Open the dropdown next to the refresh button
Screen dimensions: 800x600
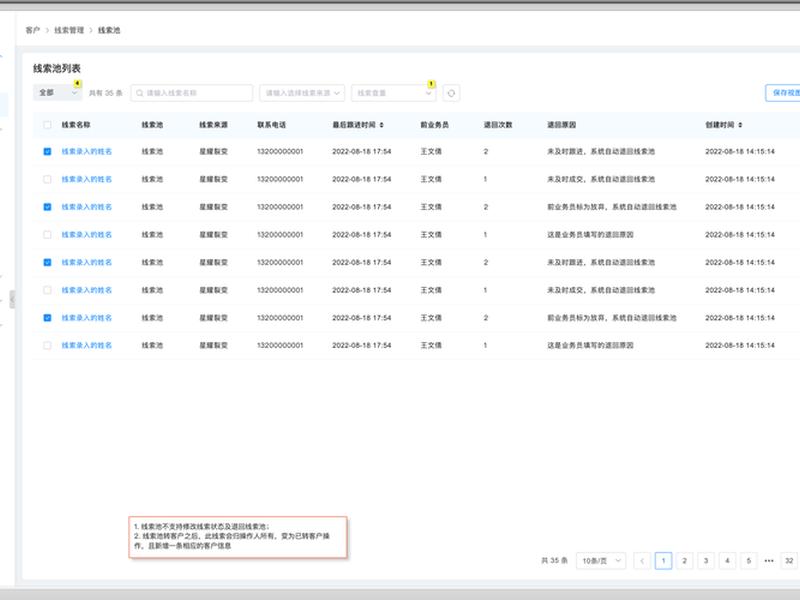393,93
